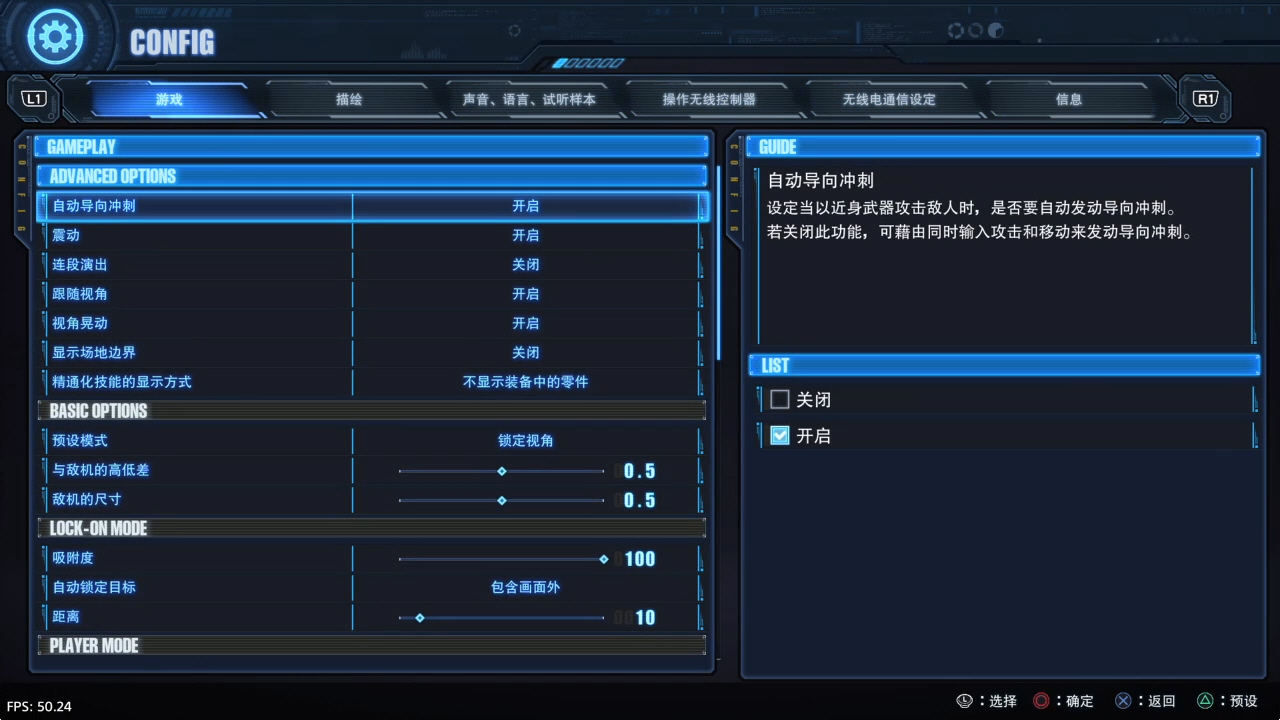The width and height of the screenshot is (1280, 720).
Task: Toggle the 震动 setting row
Action: point(371,235)
